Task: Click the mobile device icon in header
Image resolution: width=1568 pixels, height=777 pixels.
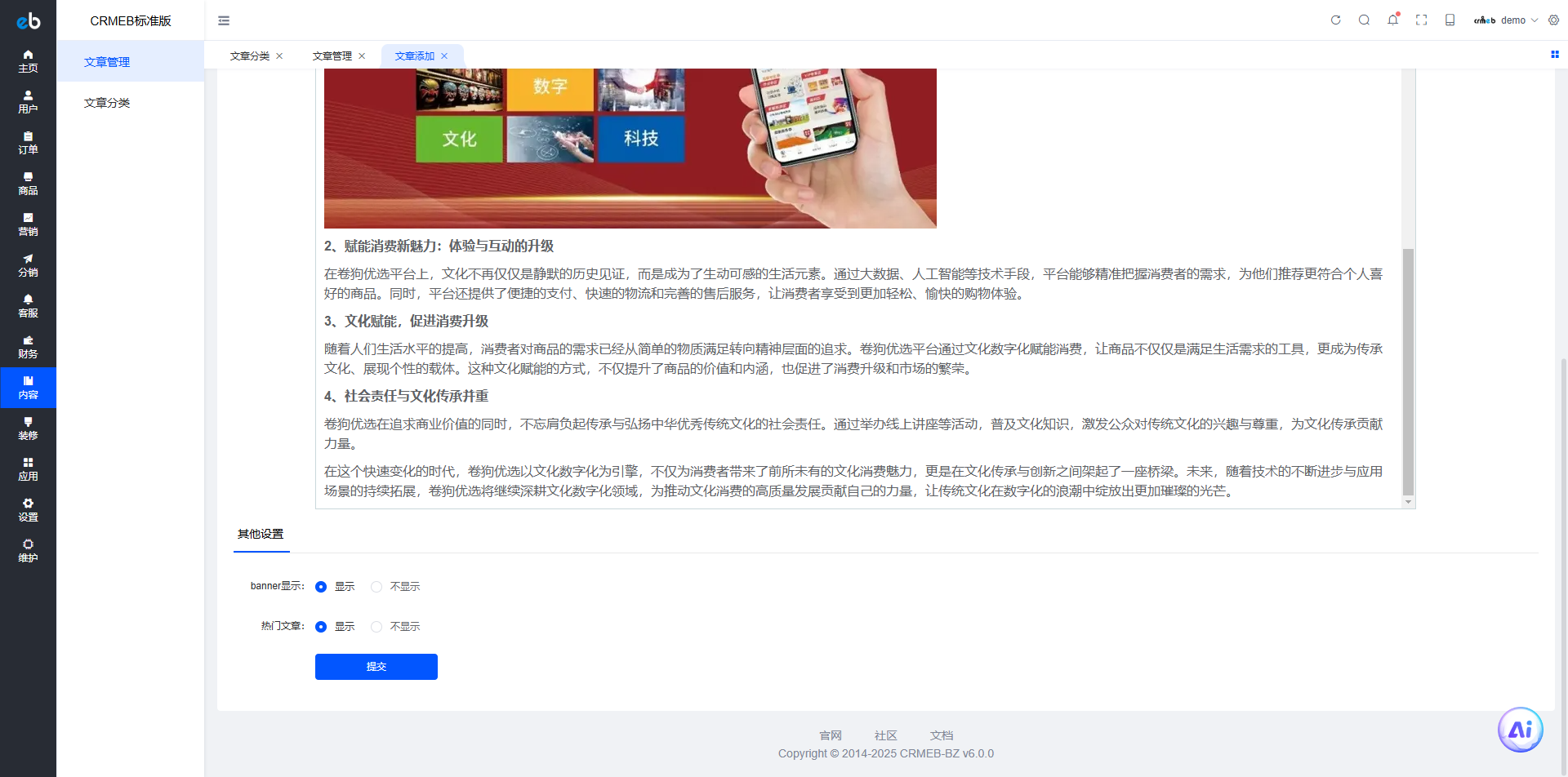Action: pos(1450,20)
